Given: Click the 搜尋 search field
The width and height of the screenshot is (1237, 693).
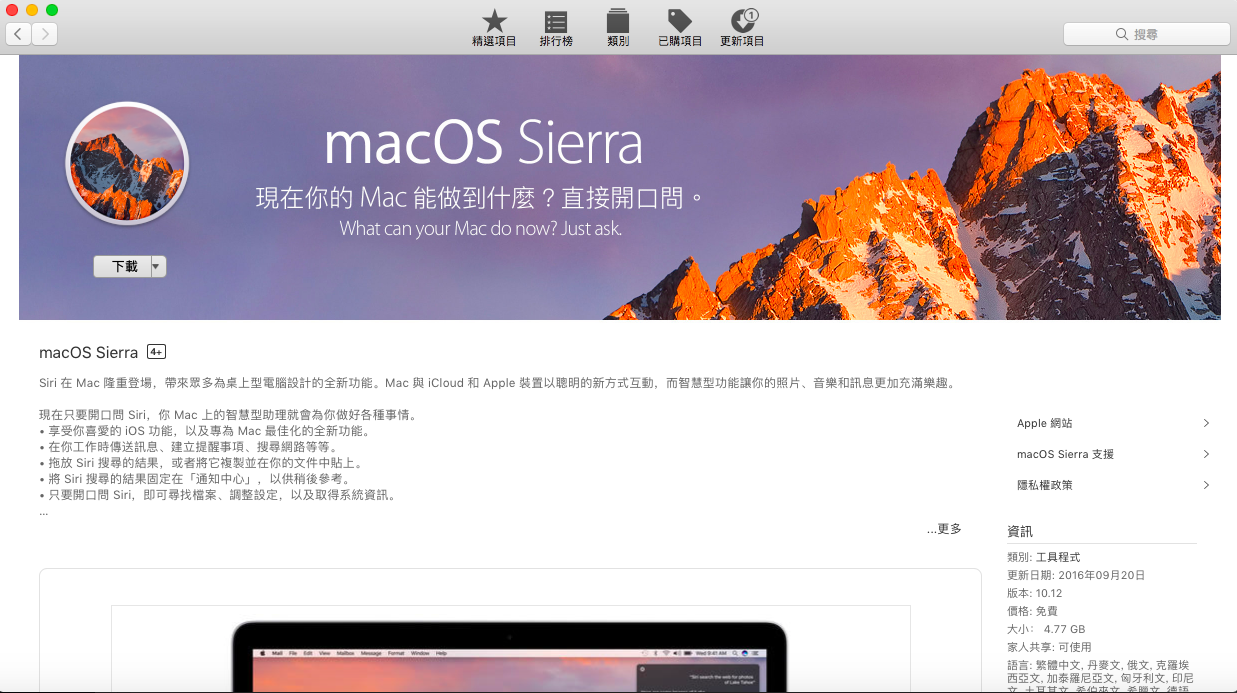Looking at the screenshot, I should (x=1146, y=34).
